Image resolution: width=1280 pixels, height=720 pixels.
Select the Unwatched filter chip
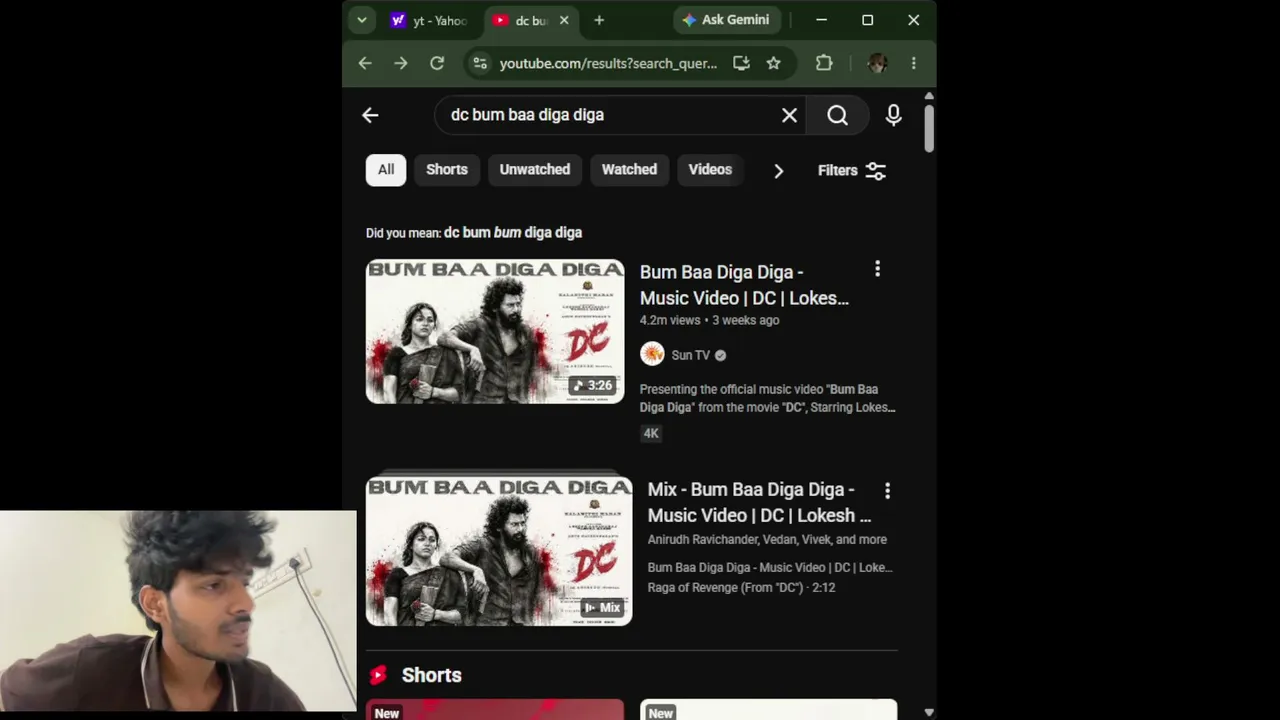point(535,170)
